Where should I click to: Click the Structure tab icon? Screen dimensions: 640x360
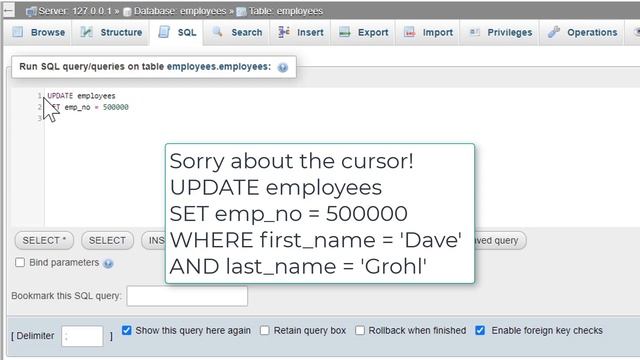pos(86,32)
